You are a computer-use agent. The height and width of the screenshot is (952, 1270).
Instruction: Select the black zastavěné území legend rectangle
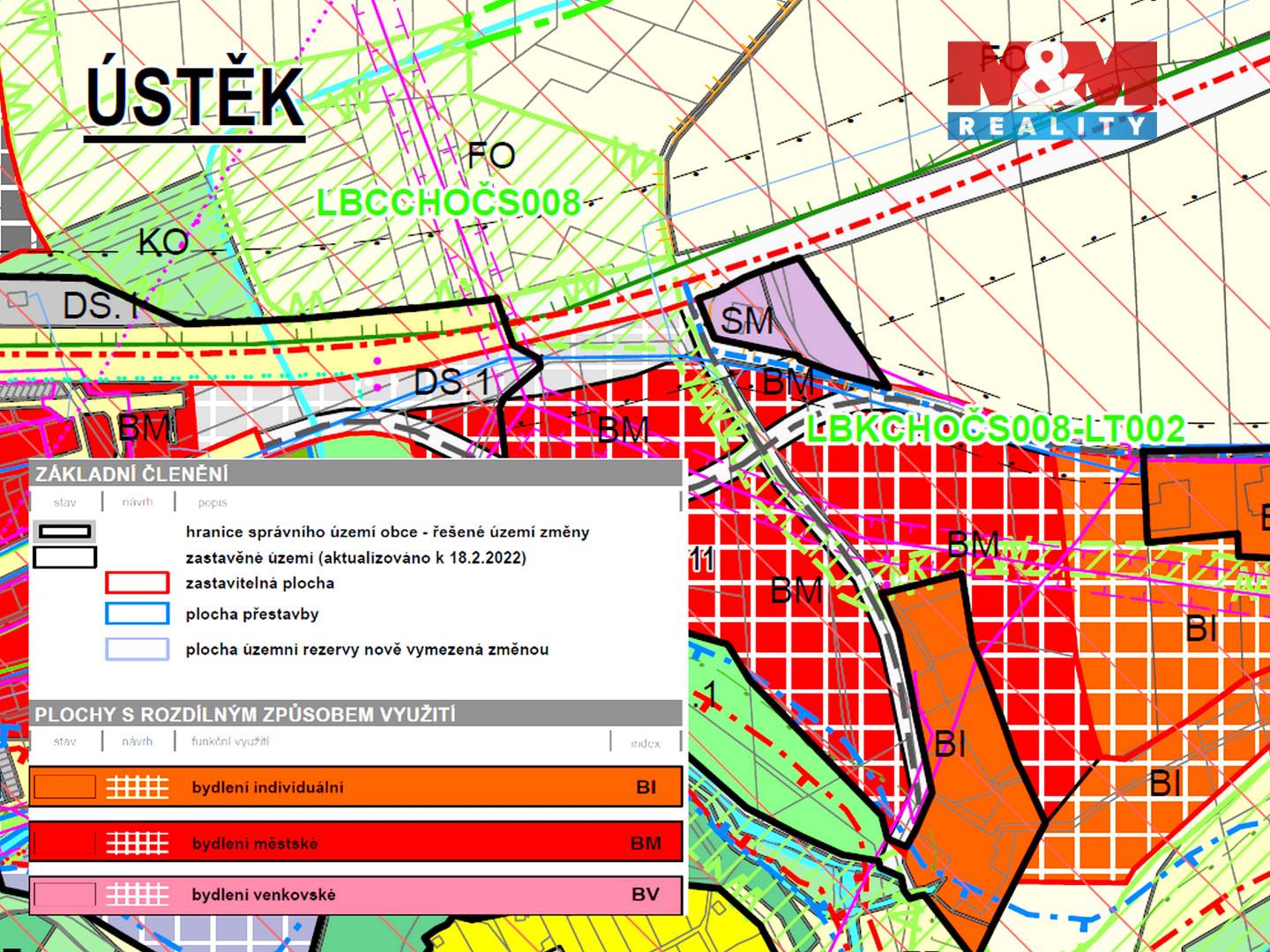(x=64, y=557)
